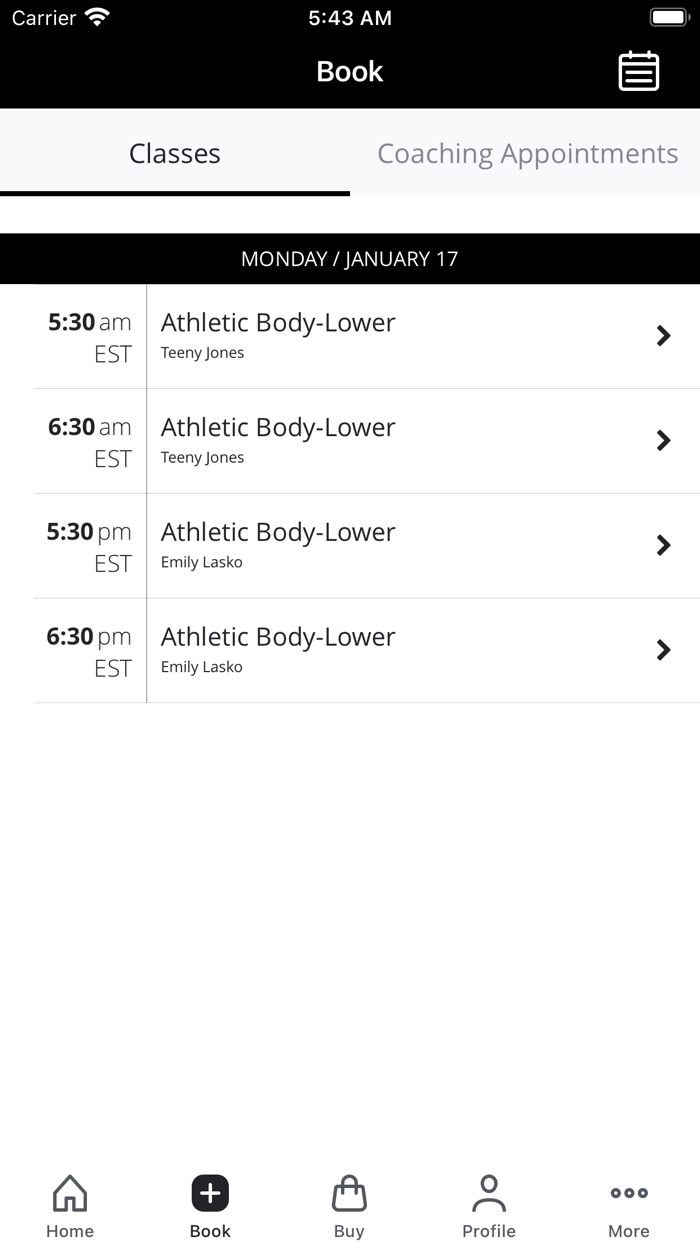The height and width of the screenshot is (1244, 700).
Task: Stay on the Classes tab
Action: [x=174, y=153]
